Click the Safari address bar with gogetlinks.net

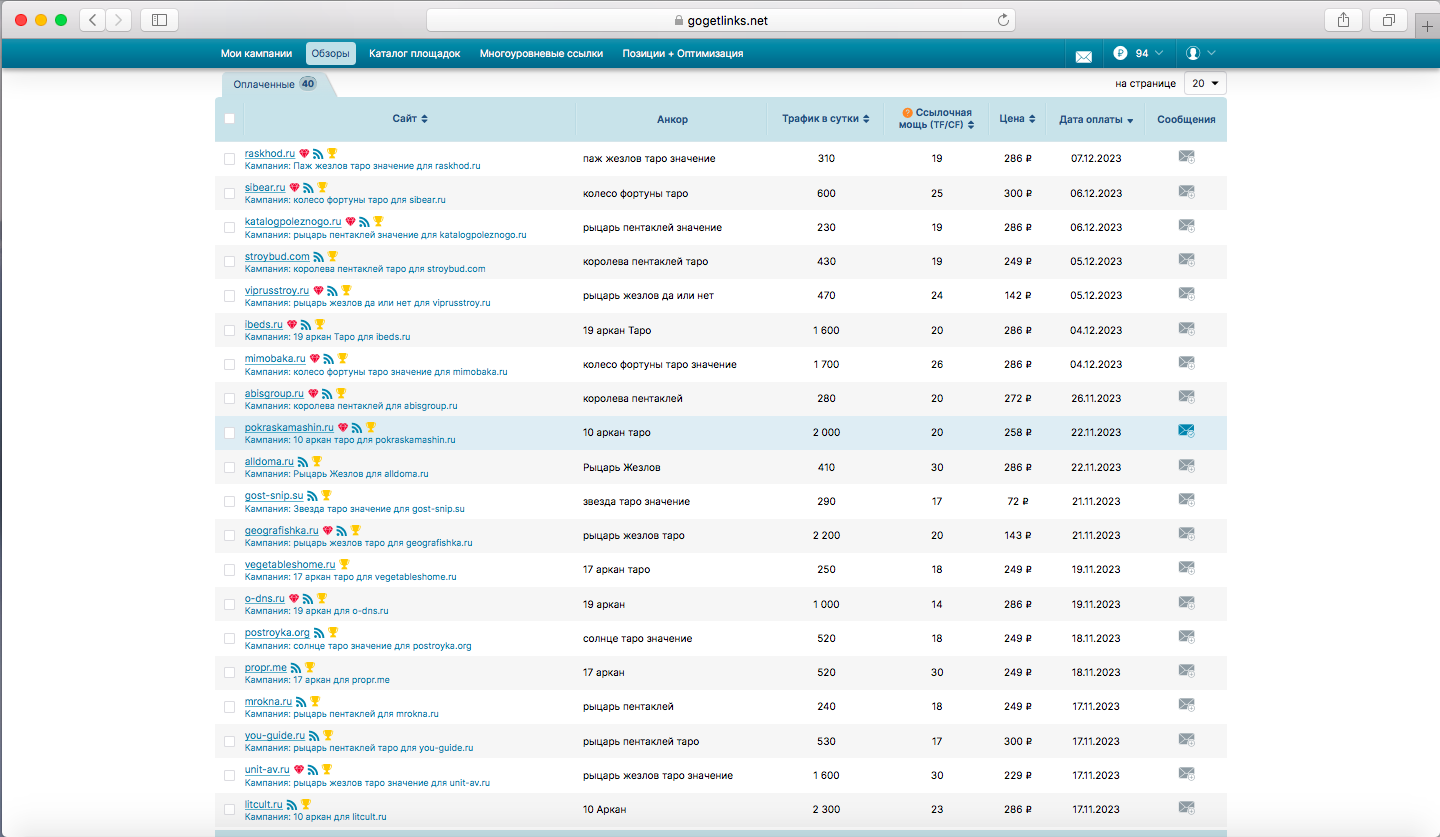(720, 20)
